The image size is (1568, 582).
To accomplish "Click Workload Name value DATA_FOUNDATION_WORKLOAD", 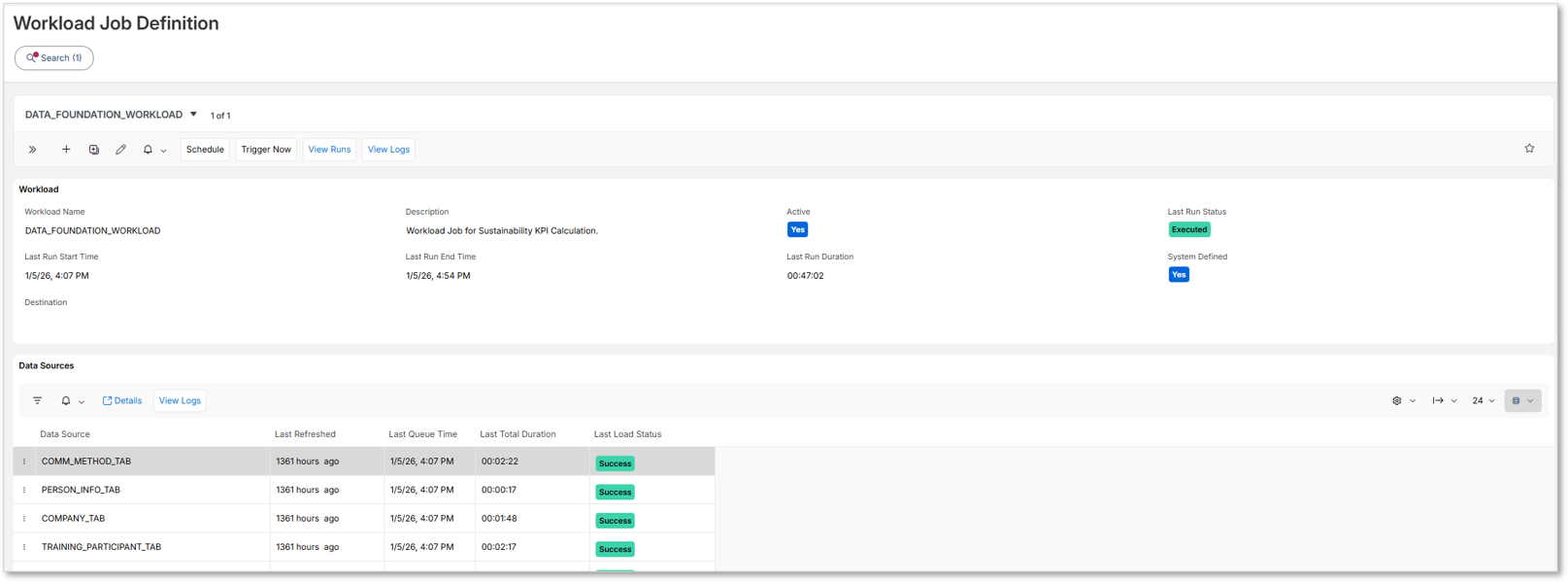I will [x=92, y=231].
